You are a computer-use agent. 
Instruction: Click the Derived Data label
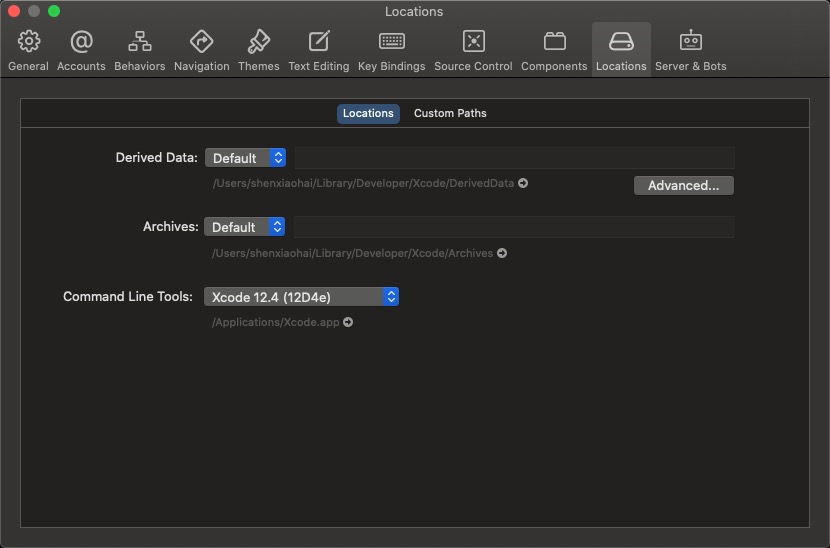pos(157,157)
